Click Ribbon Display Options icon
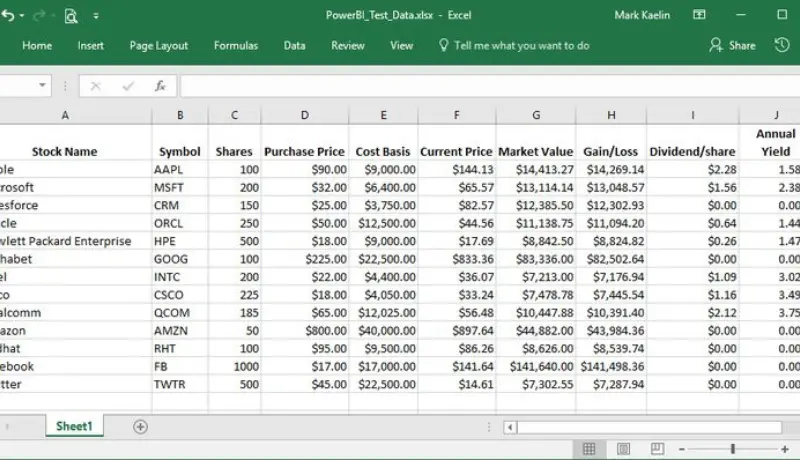This screenshot has width=800, height=460. click(x=699, y=15)
